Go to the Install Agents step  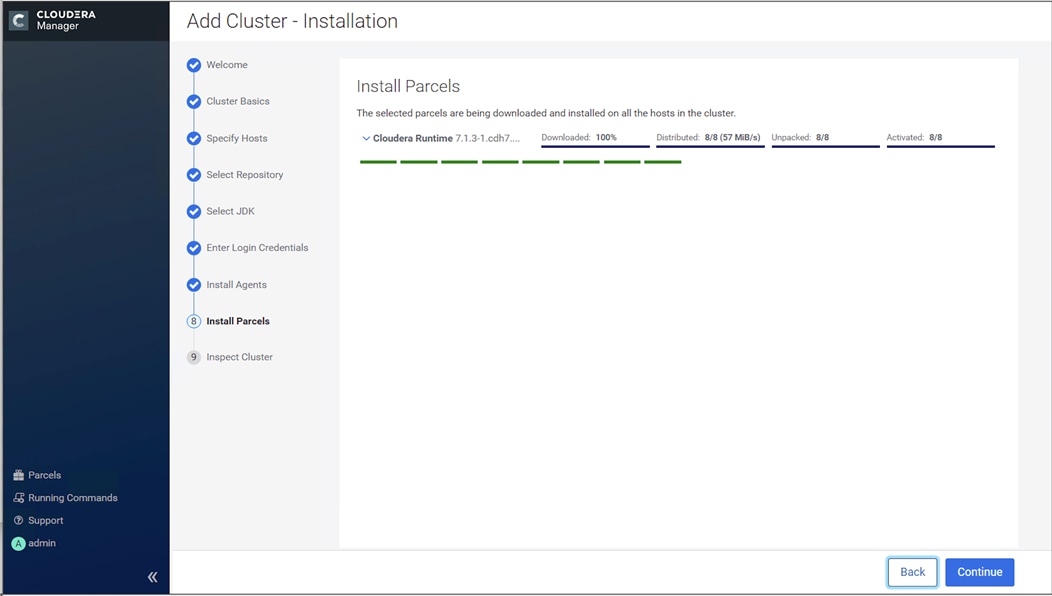pyautogui.click(x=236, y=285)
